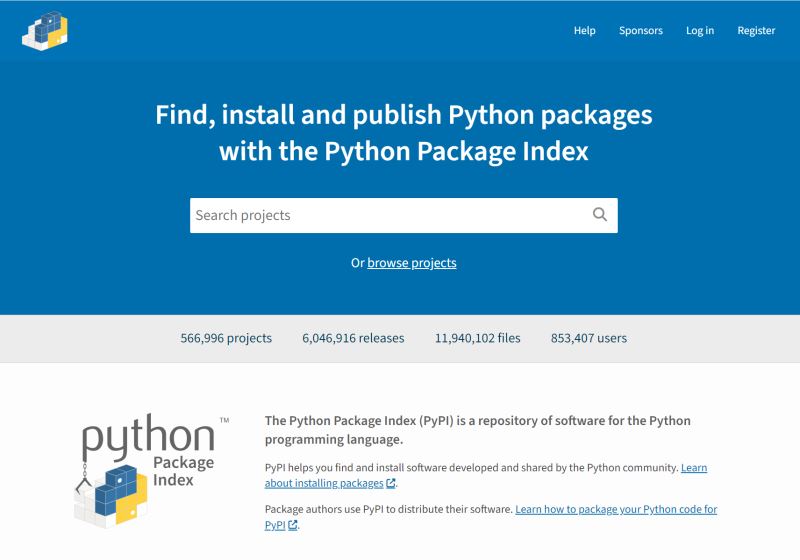The height and width of the screenshot is (560, 800).
Task: Click external-link icon after 'installing packages'
Action: (x=392, y=484)
